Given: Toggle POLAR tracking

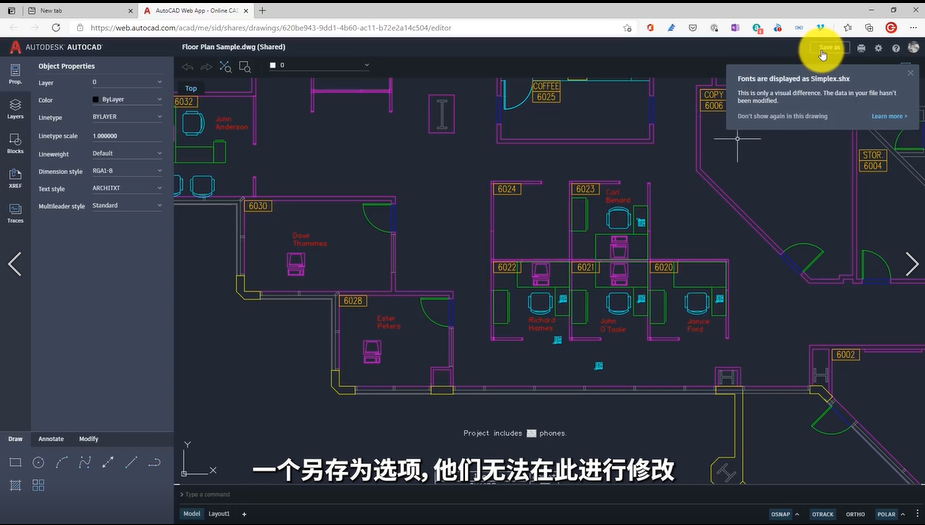Looking at the screenshot, I should coord(886,514).
